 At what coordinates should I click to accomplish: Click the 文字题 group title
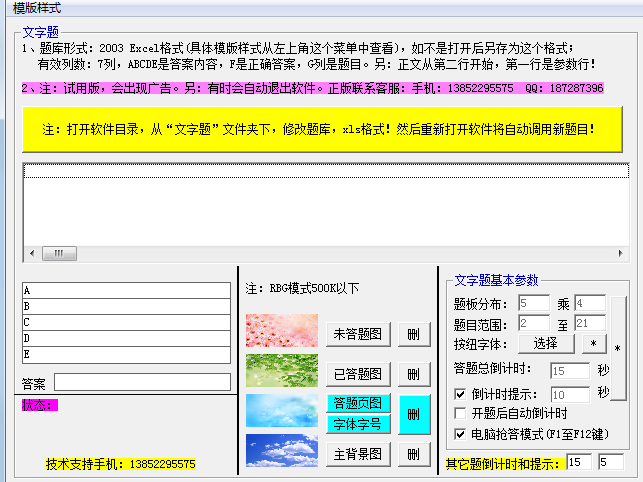[x=41, y=32]
